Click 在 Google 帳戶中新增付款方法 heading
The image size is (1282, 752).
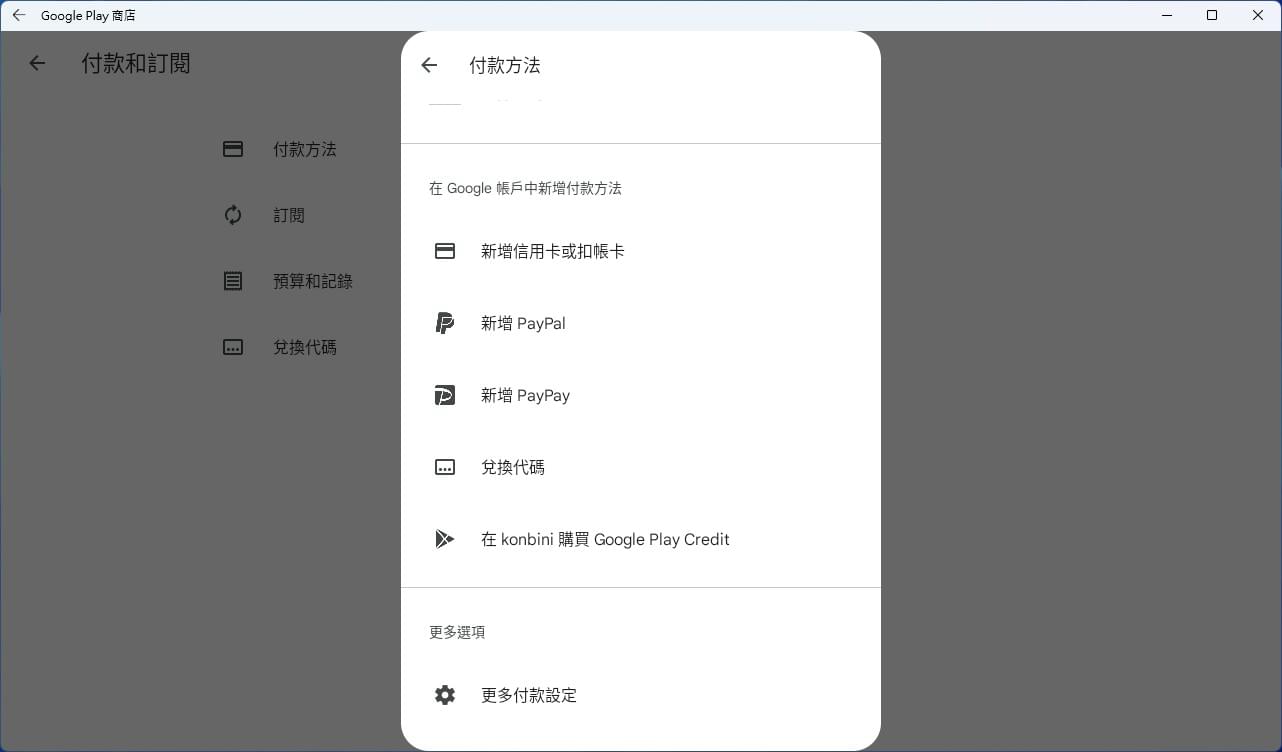[x=525, y=188]
